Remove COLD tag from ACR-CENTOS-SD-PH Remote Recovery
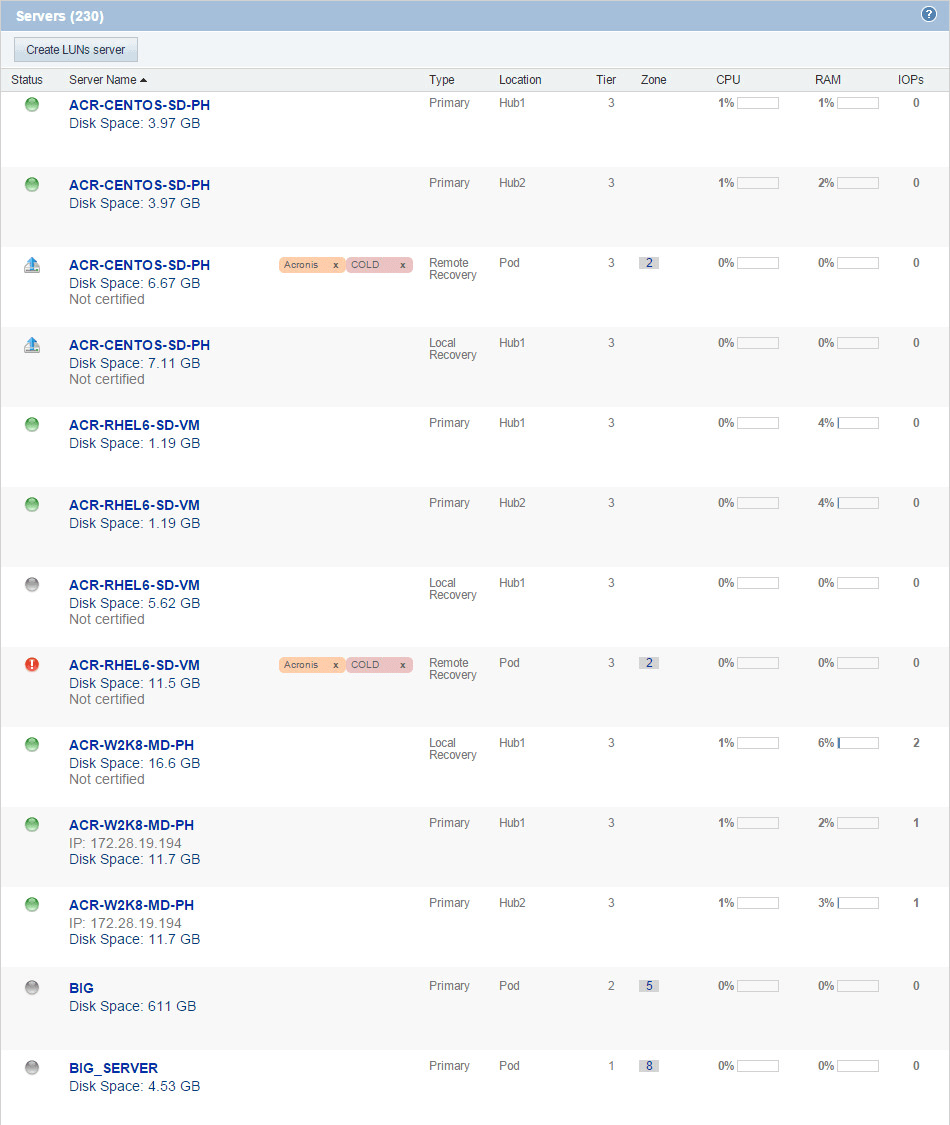 coord(403,265)
